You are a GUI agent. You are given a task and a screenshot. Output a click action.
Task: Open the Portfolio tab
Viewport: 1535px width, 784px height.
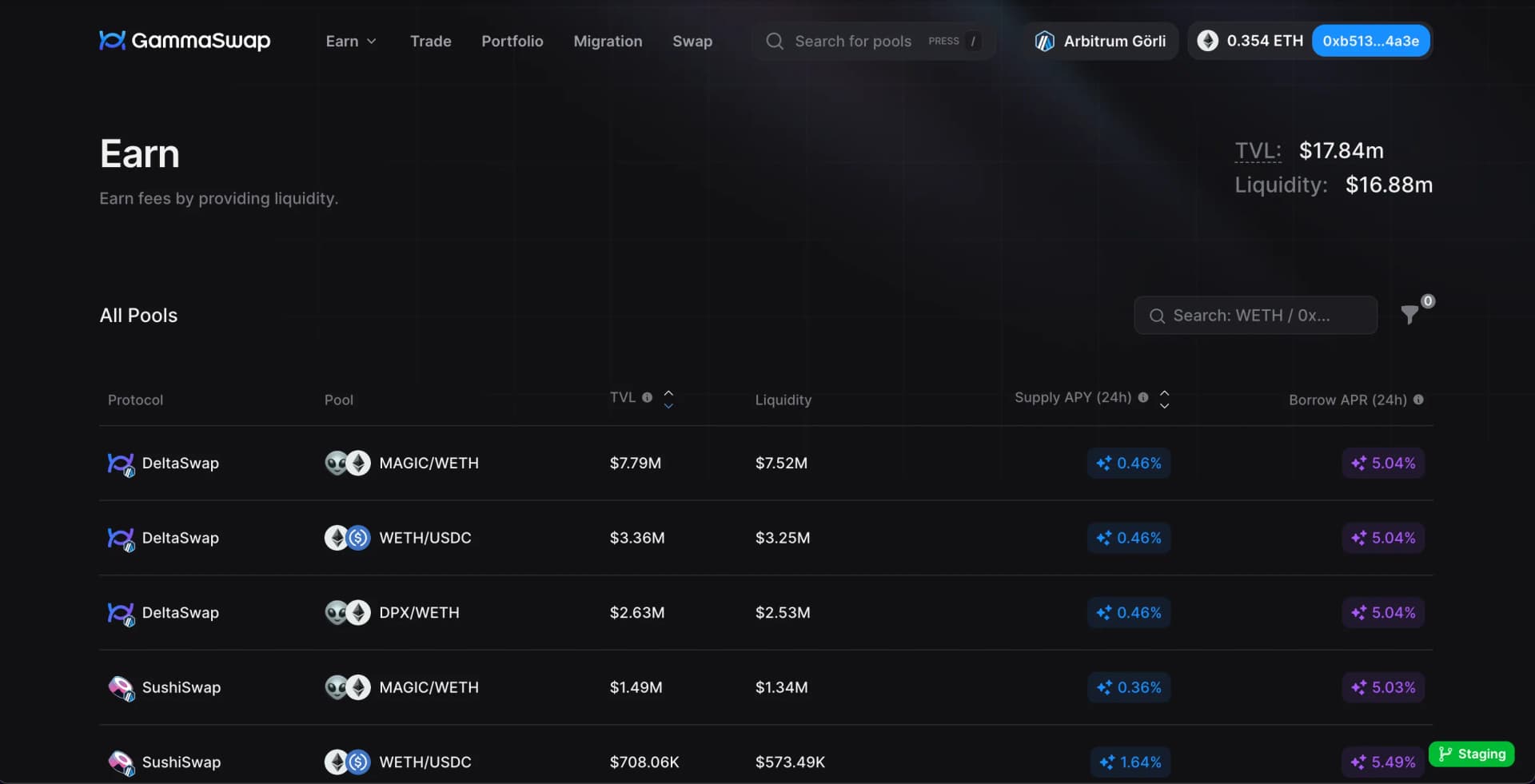point(512,41)
